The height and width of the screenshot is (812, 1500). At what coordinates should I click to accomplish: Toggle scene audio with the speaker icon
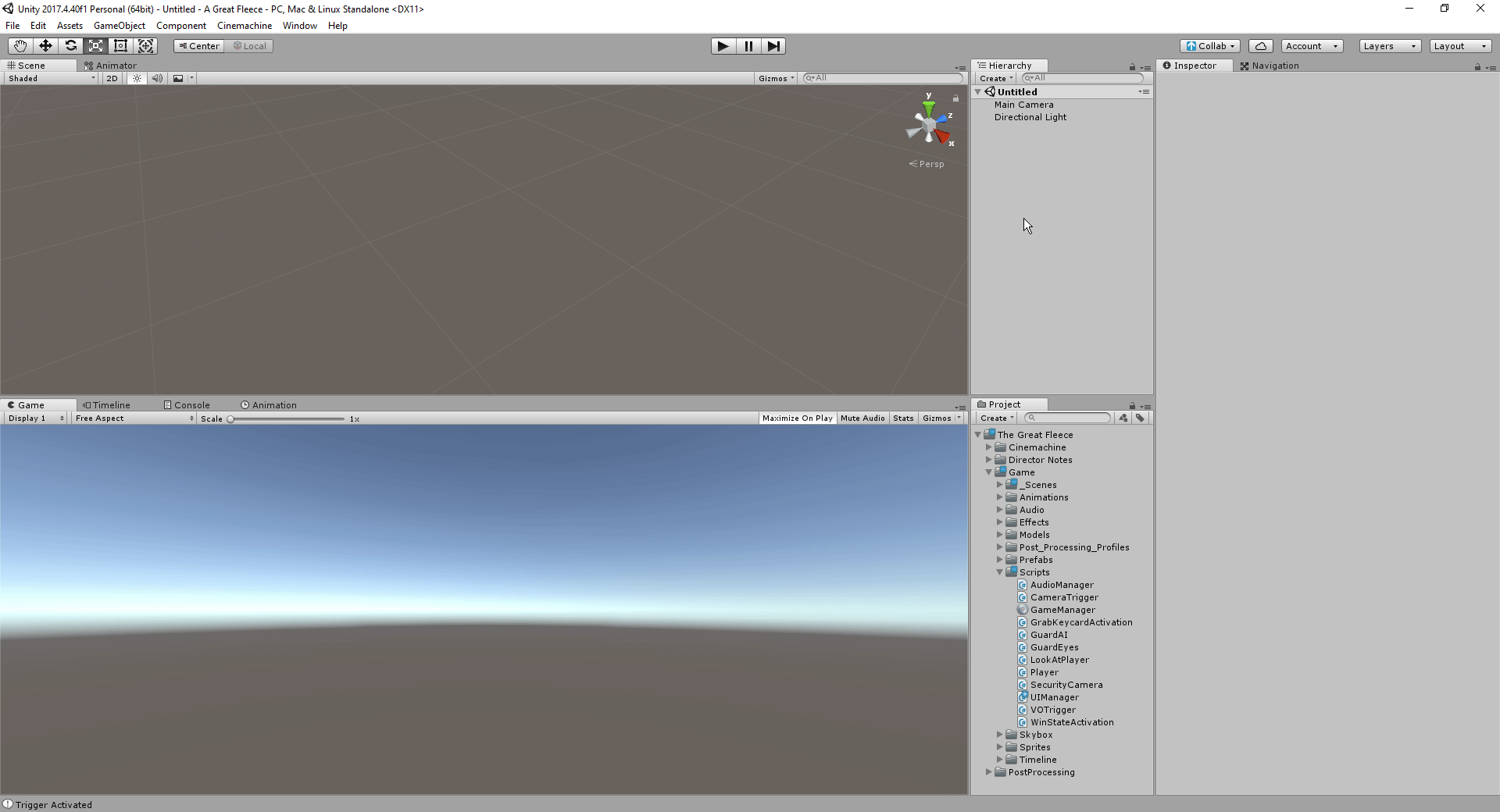click(x=157, y=78)
